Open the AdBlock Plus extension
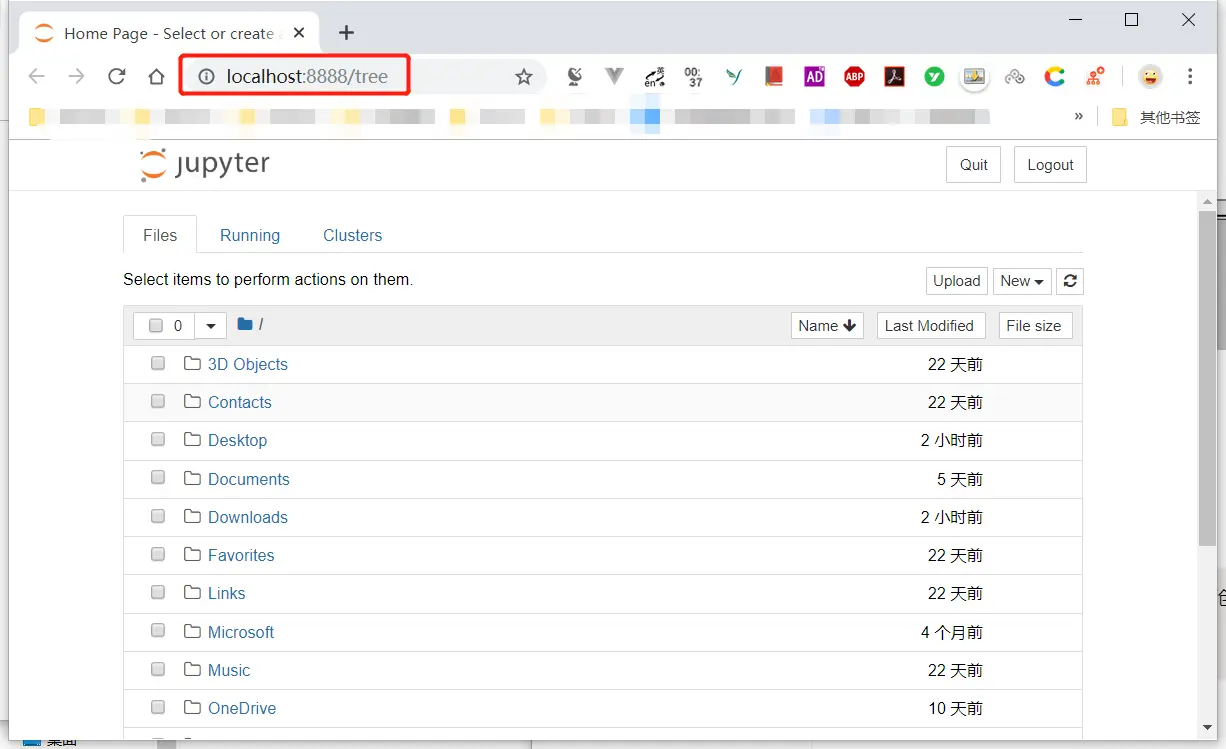The height and width of the screenshot is (749, 1226). [x=854, y=76]
